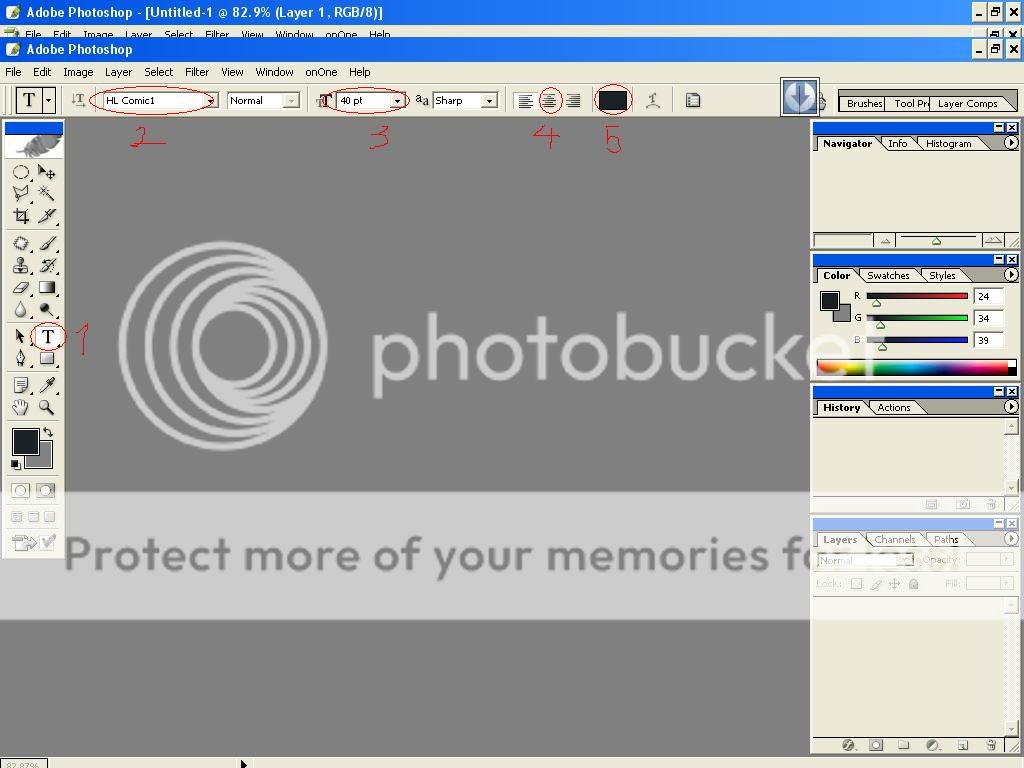
Task: Switch to Standard editing mode
Action: tap(20, 490)
